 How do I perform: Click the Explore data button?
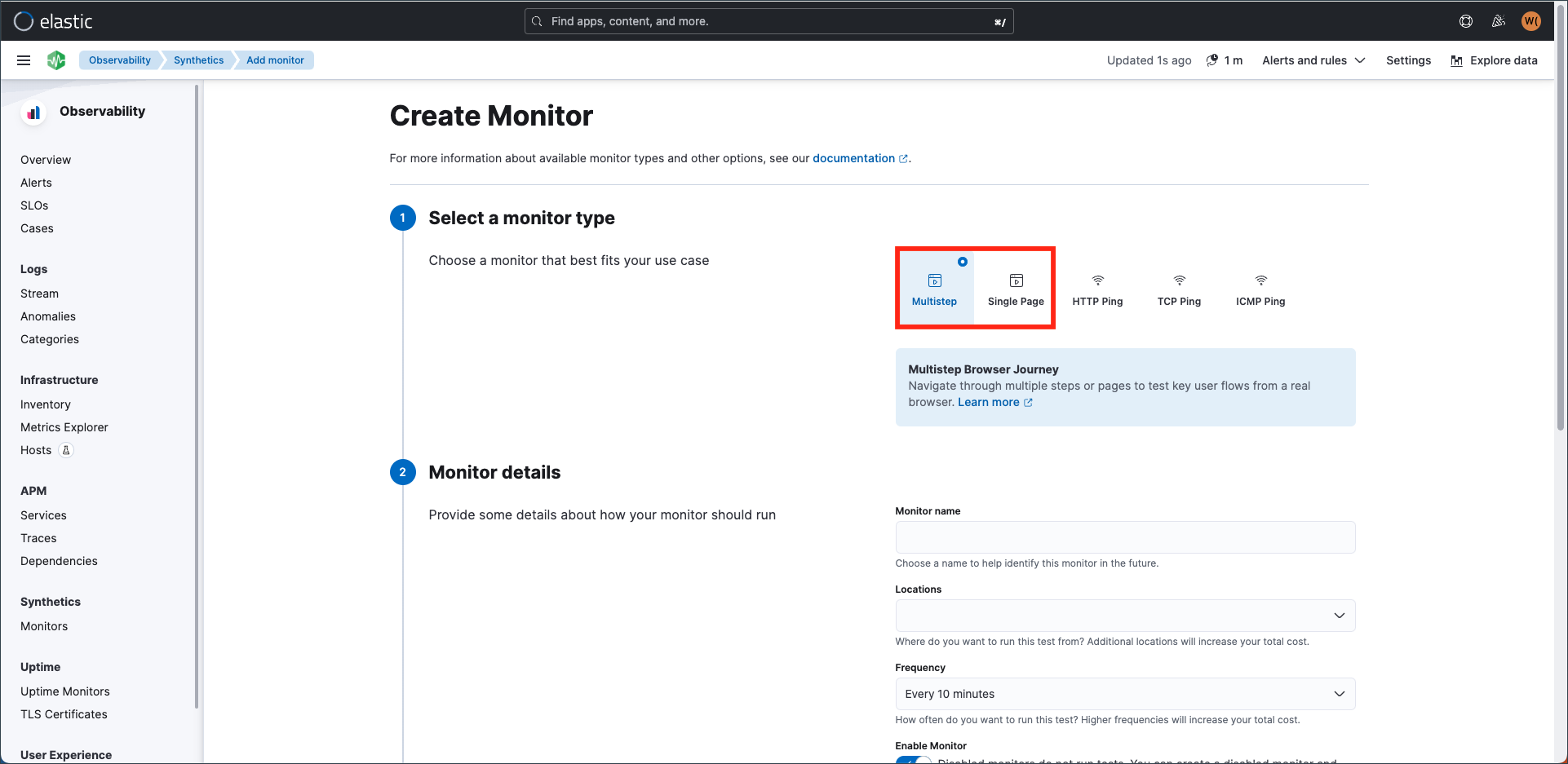pyautogui.click(x=1494, y=60)
